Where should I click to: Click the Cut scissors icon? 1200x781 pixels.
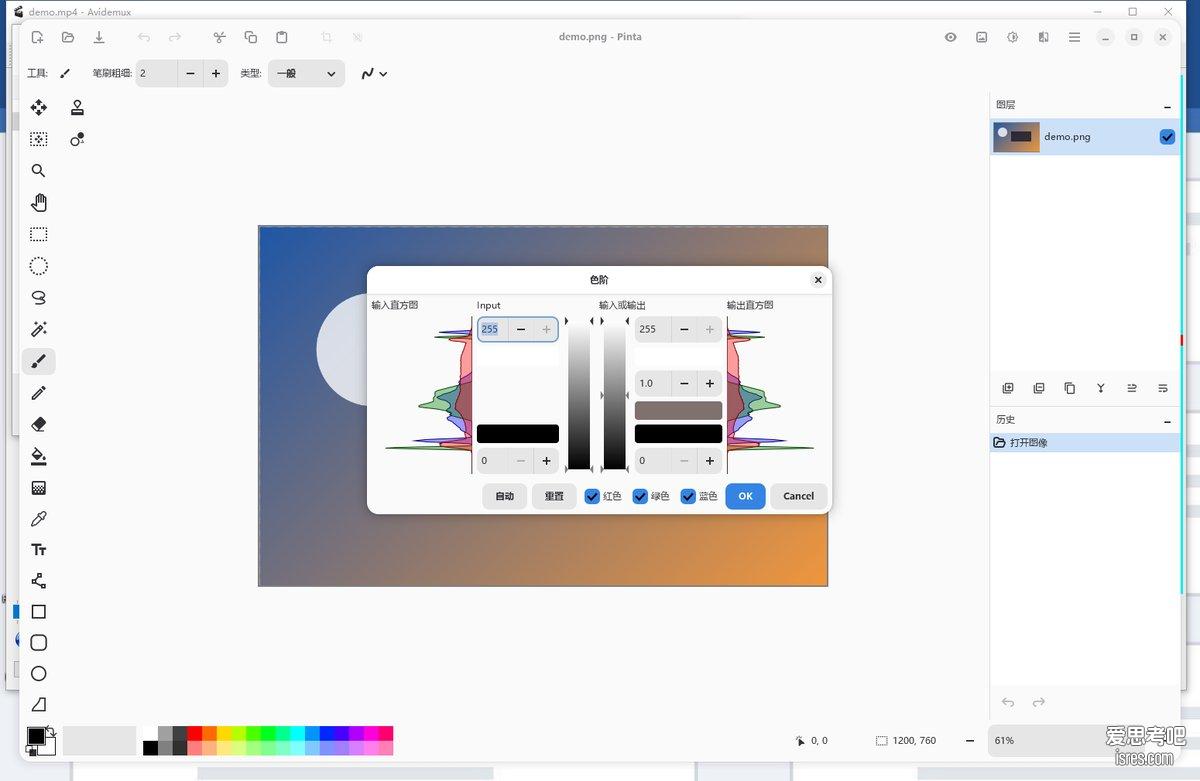[x=220, y=37]
